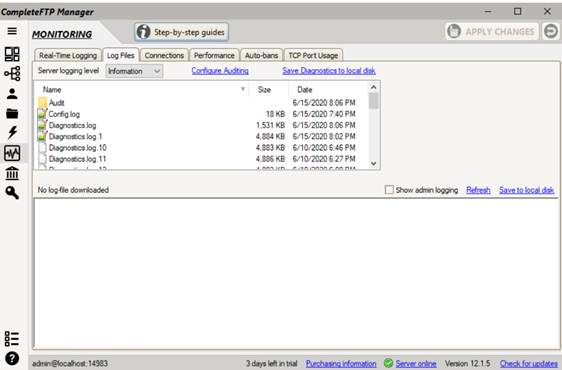Image resolution: width=562 pixels, height=370 pixels.
Task: Click the 18 KB size cell
Action: coord(275,114)
